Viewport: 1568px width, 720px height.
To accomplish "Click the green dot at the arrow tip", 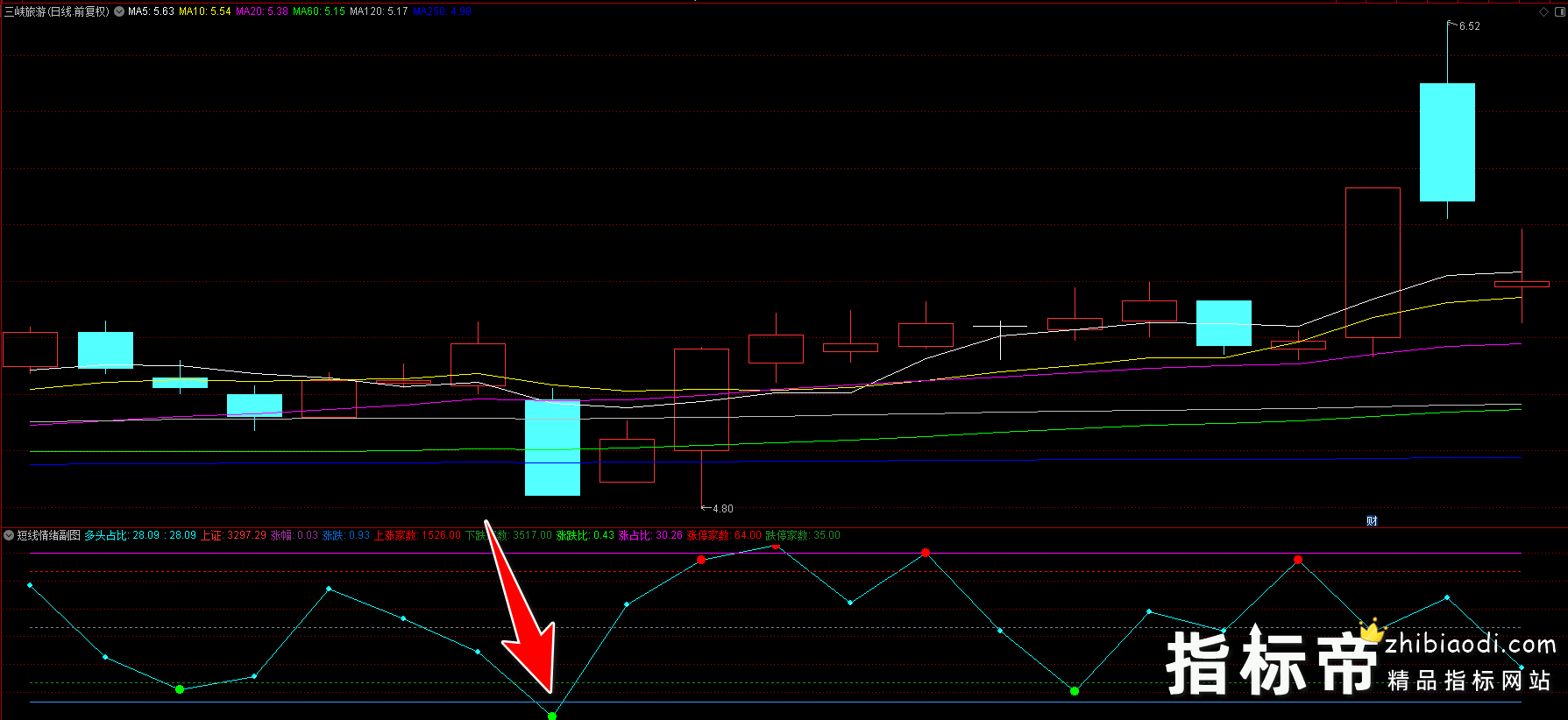I will coord(552,716).
